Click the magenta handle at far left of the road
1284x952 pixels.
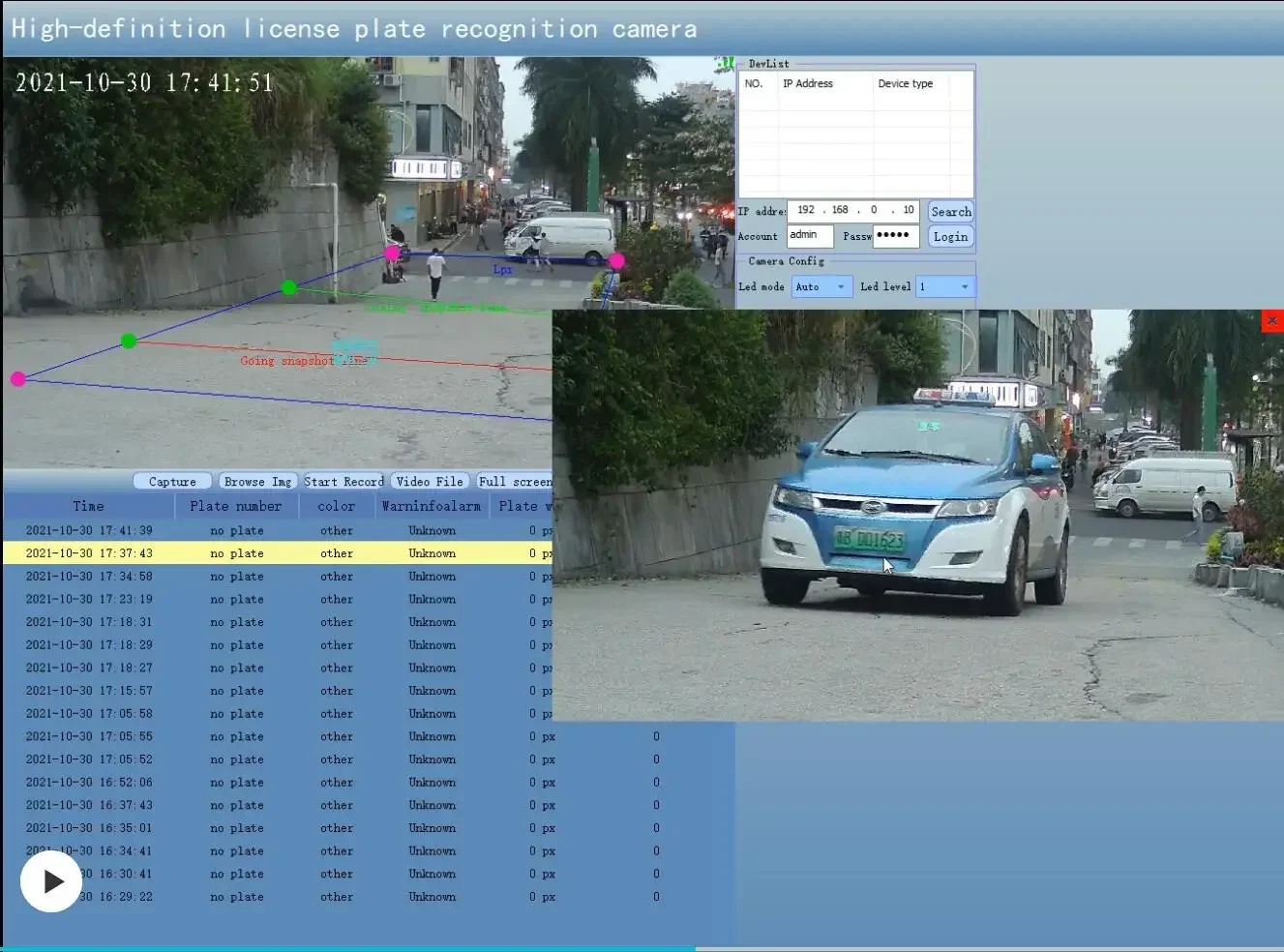pos(17,379)
